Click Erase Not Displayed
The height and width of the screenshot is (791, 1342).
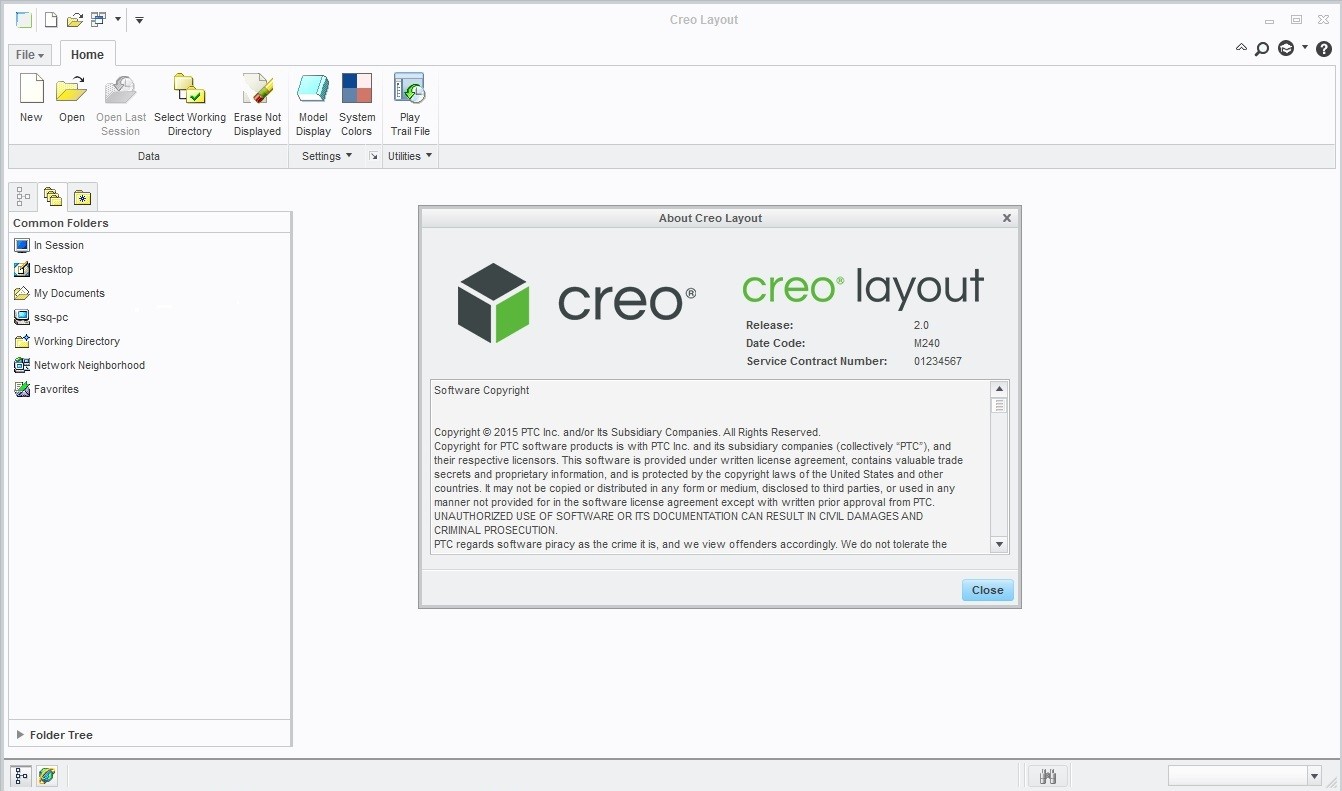coord(257,104)
